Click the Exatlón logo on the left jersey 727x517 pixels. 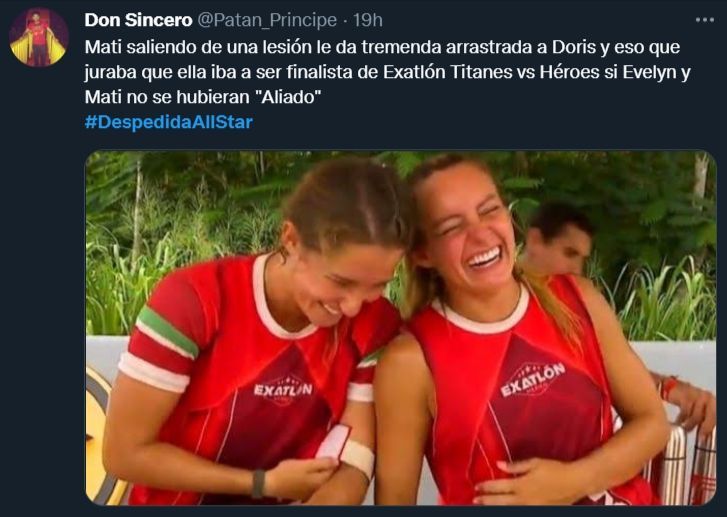point(283,390)
